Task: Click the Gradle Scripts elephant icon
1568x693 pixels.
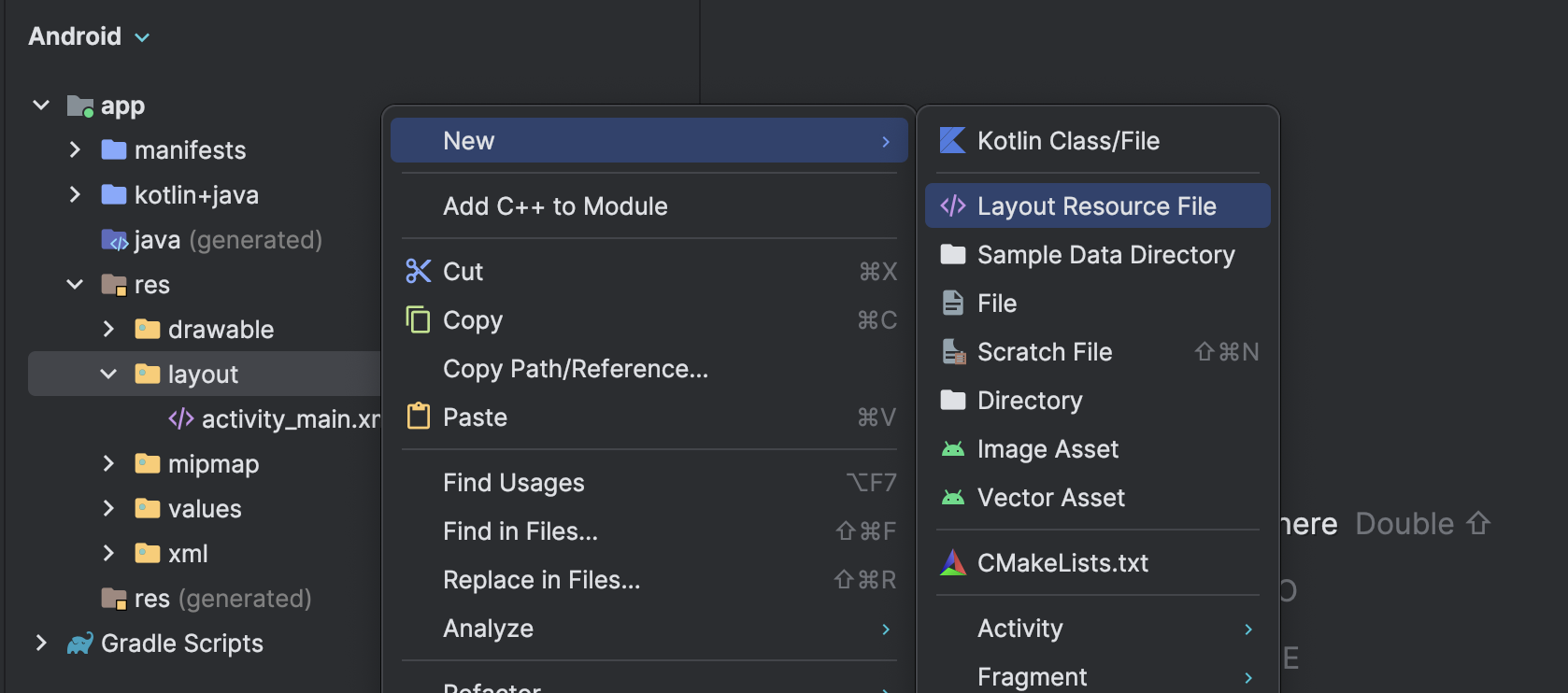Action: (80, 643)
